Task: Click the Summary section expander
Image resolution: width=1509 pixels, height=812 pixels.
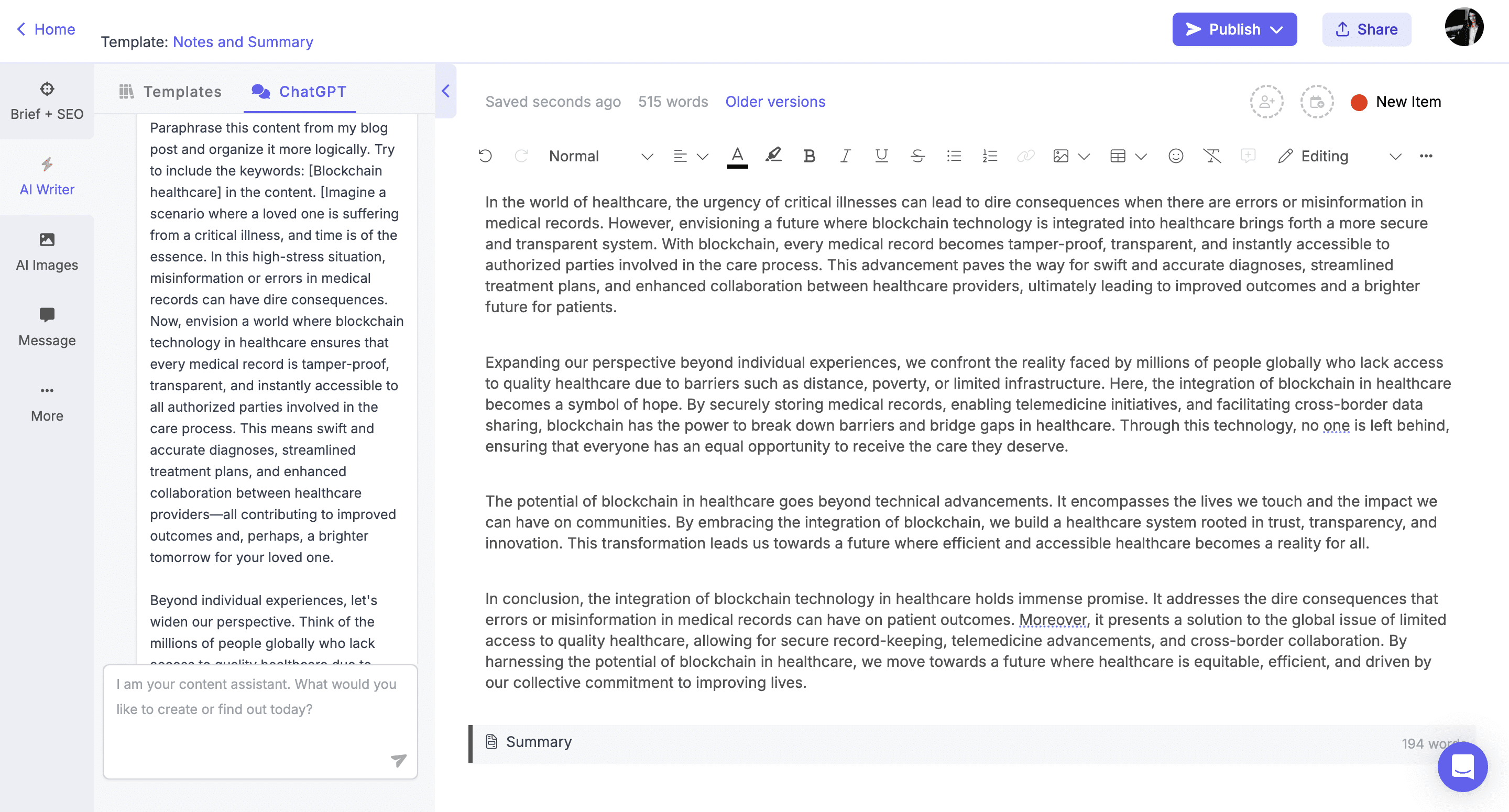Action: pyautogui.click(x=538, y=742)
